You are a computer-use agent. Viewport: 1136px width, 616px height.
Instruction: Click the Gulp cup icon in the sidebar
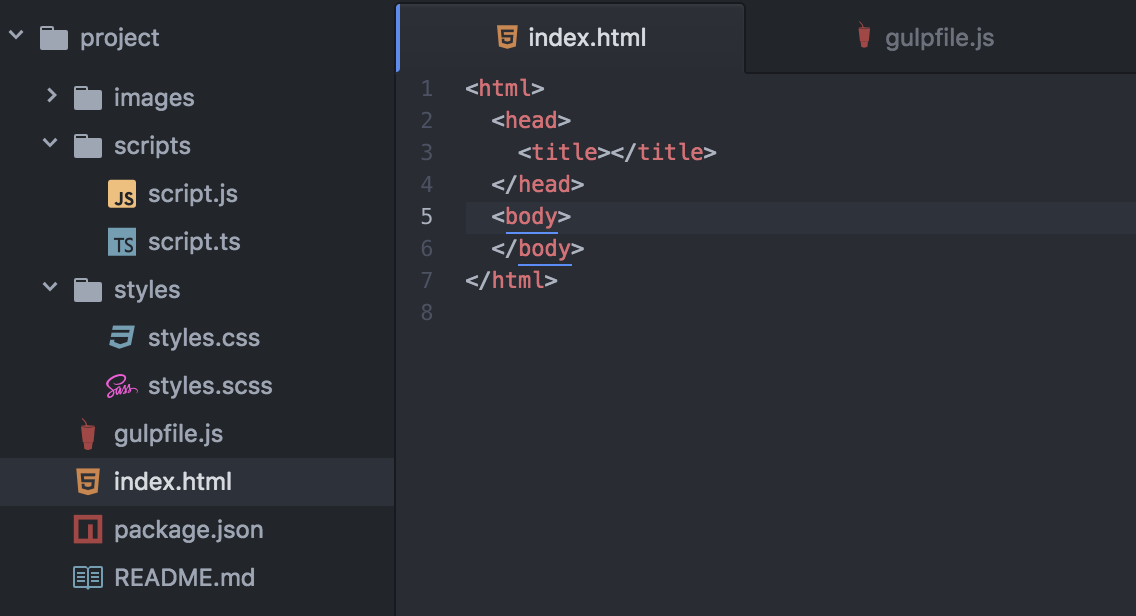(87, 433)
